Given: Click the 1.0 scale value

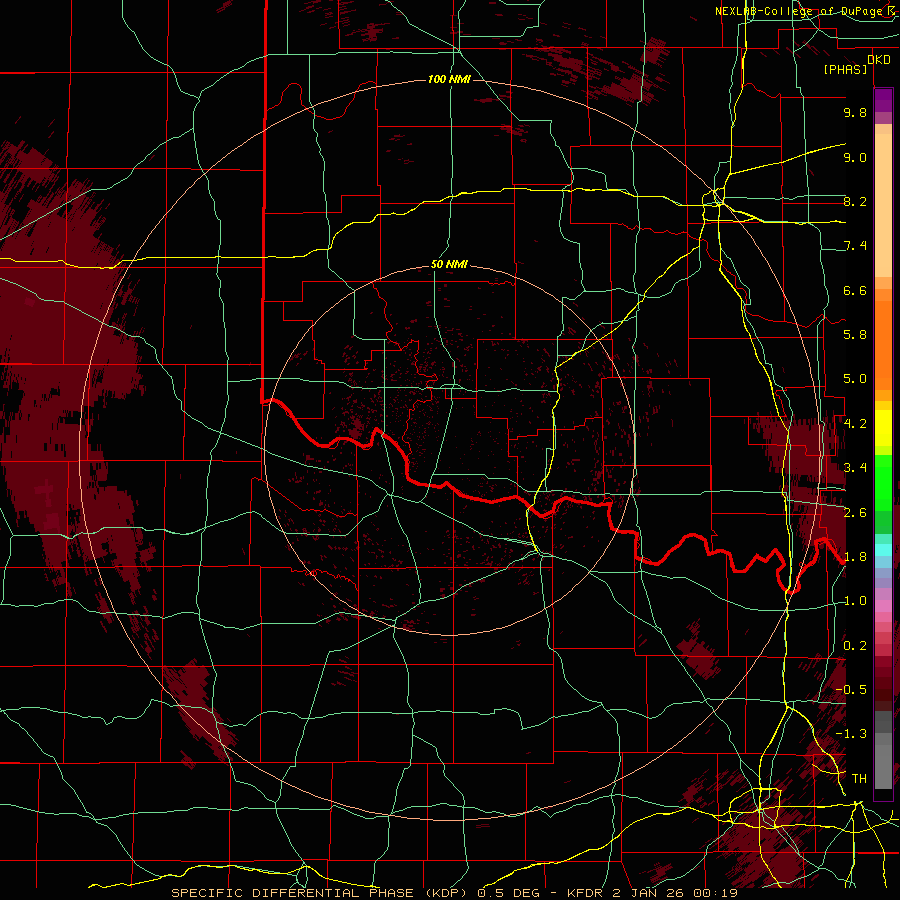Looking at the screenshot, I should (855, 601).
